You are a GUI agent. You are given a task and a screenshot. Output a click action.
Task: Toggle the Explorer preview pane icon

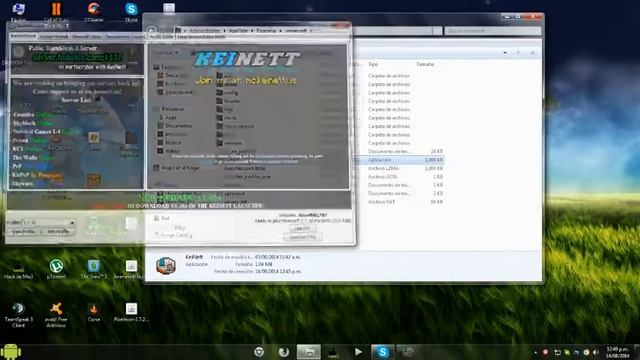tap(518, 53)
